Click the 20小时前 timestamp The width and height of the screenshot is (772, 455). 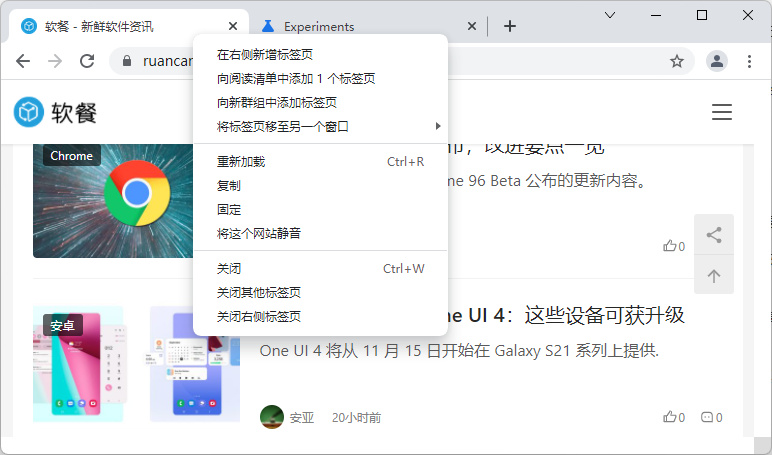pyautogui.click(x=356, y=418)
